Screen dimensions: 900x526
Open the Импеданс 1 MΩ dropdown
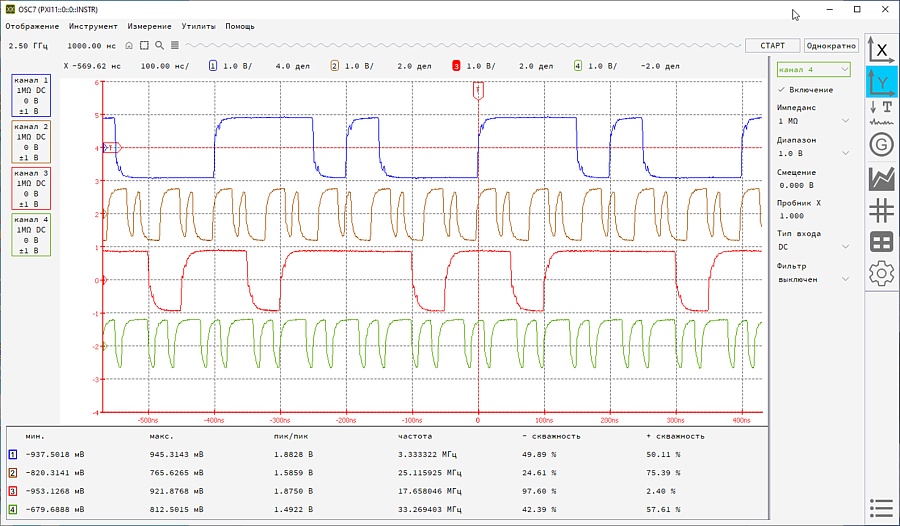[813, 121]
